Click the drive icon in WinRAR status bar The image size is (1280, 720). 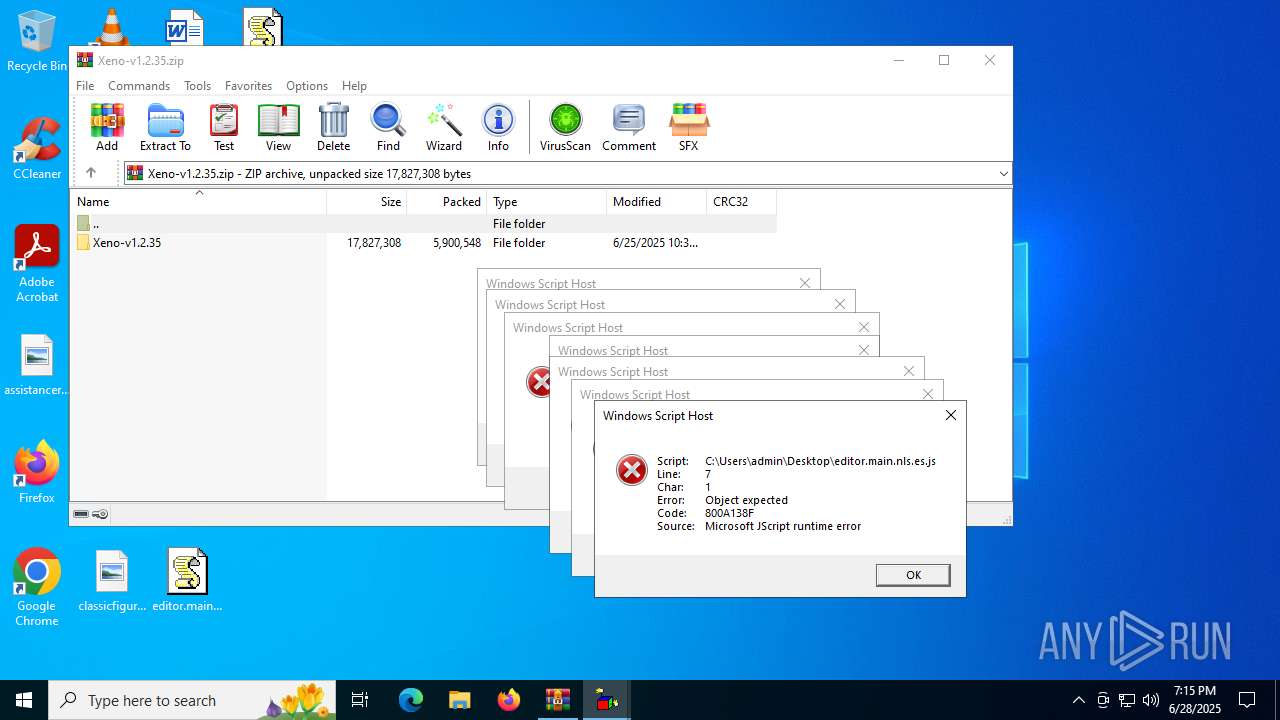tap(81, 514)
